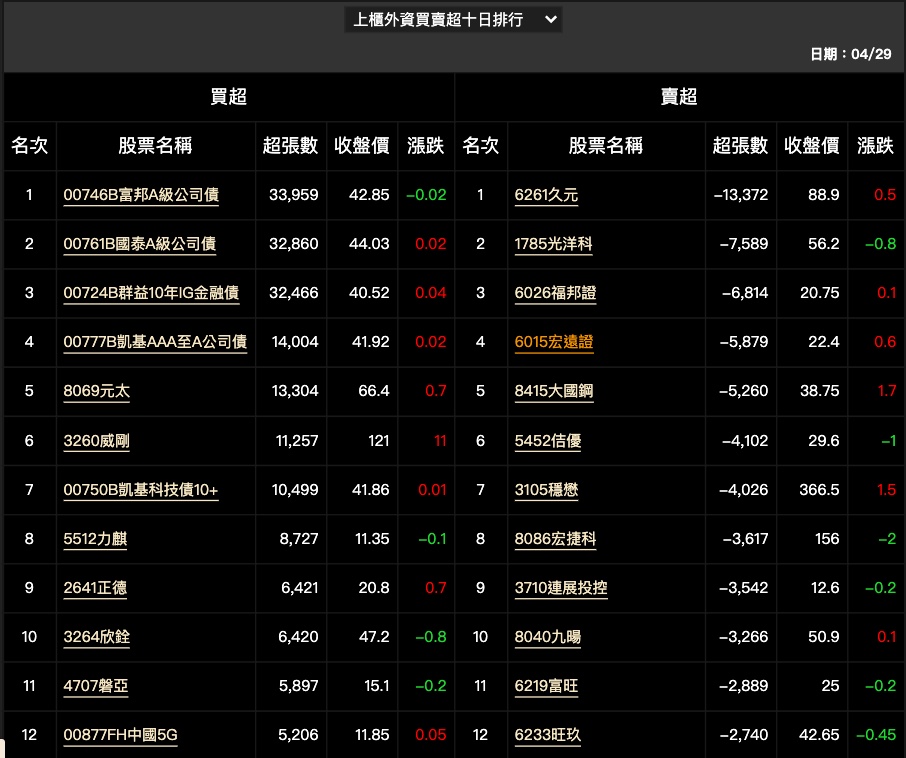Image resolution: width=906 pixels, height=758 pixels.
Task: Open the 3260威剛 stock page
Action: point(96,440)
